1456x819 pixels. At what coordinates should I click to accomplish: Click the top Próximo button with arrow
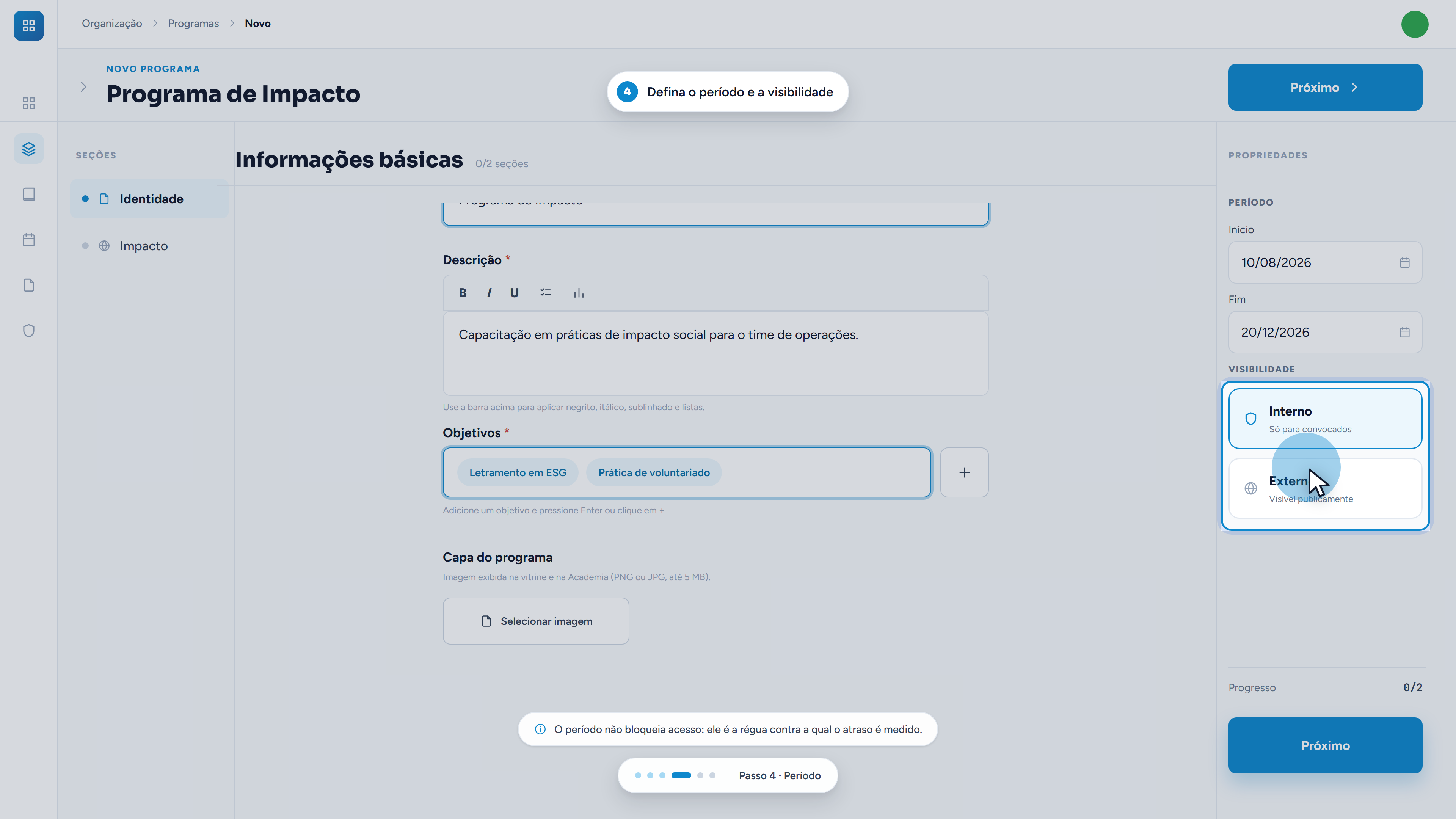[1325, 87]
